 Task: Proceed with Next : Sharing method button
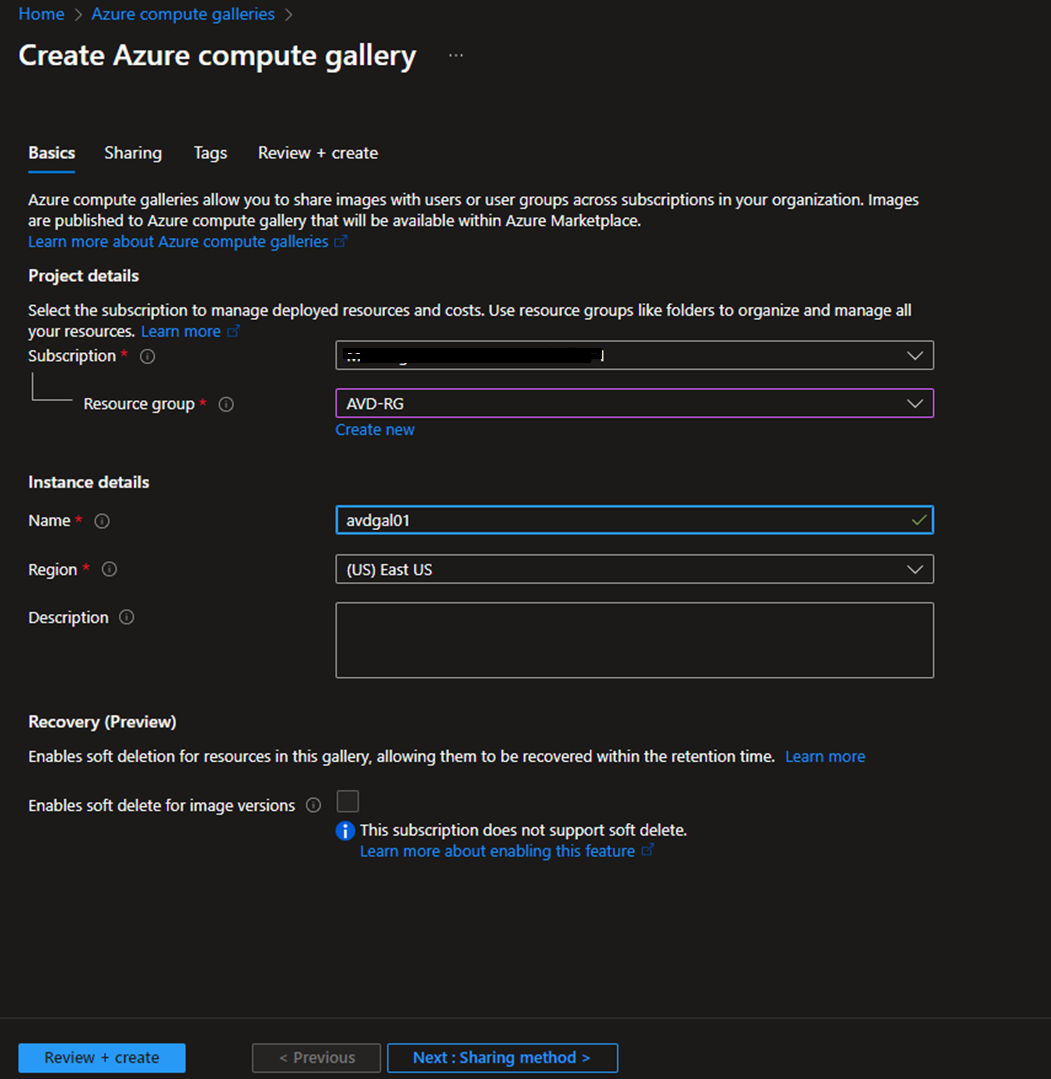[502, 1058]
